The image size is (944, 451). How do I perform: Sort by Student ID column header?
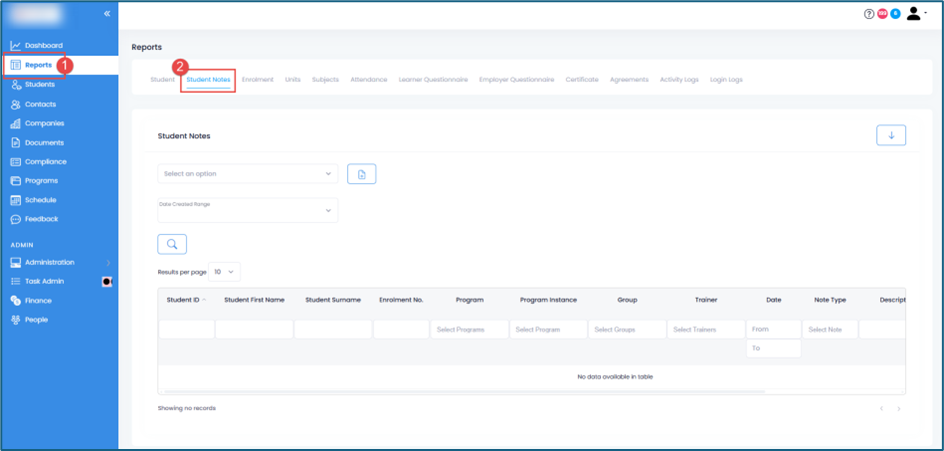point(186,300)
